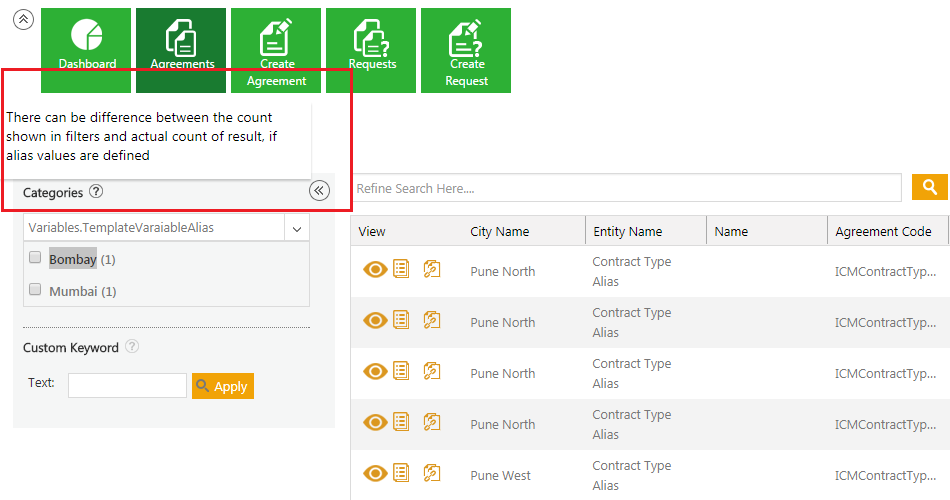Enable the Mumbai filter checkbox

(x=35, y=290)
